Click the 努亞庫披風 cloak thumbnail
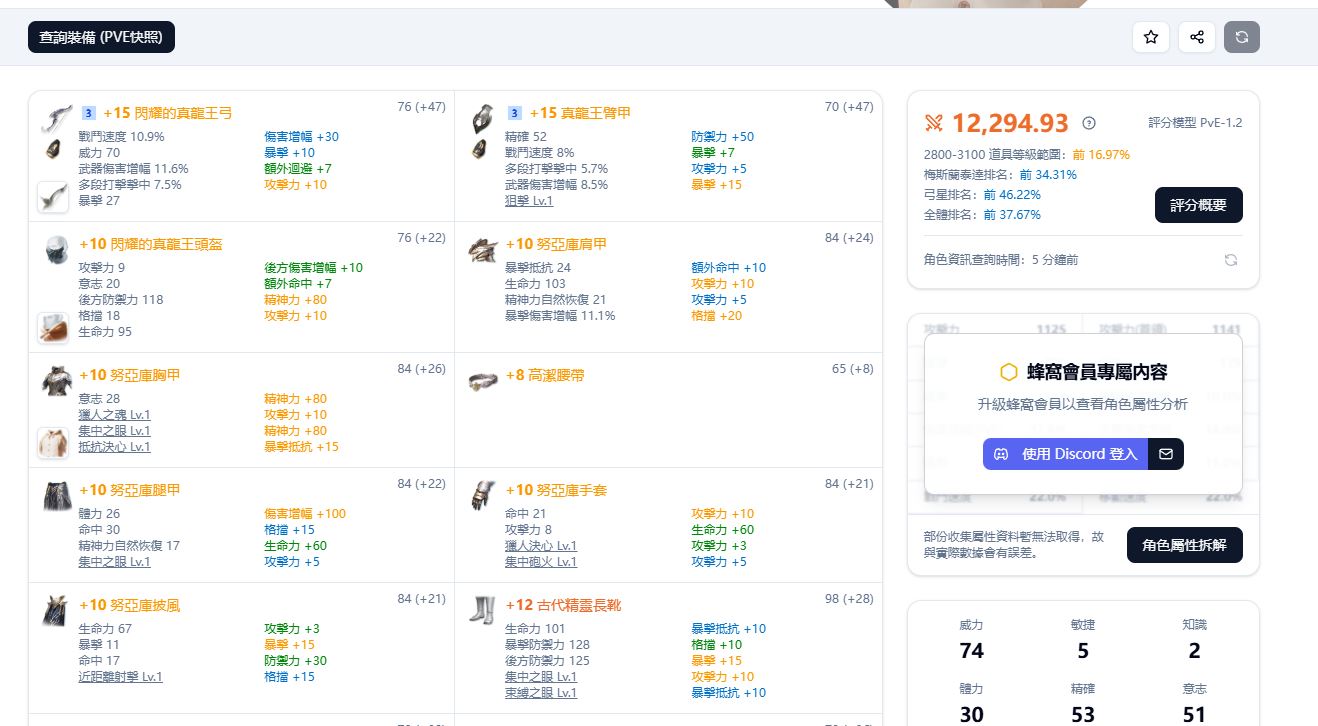The image size is (1318, 726). click(56, 610)
